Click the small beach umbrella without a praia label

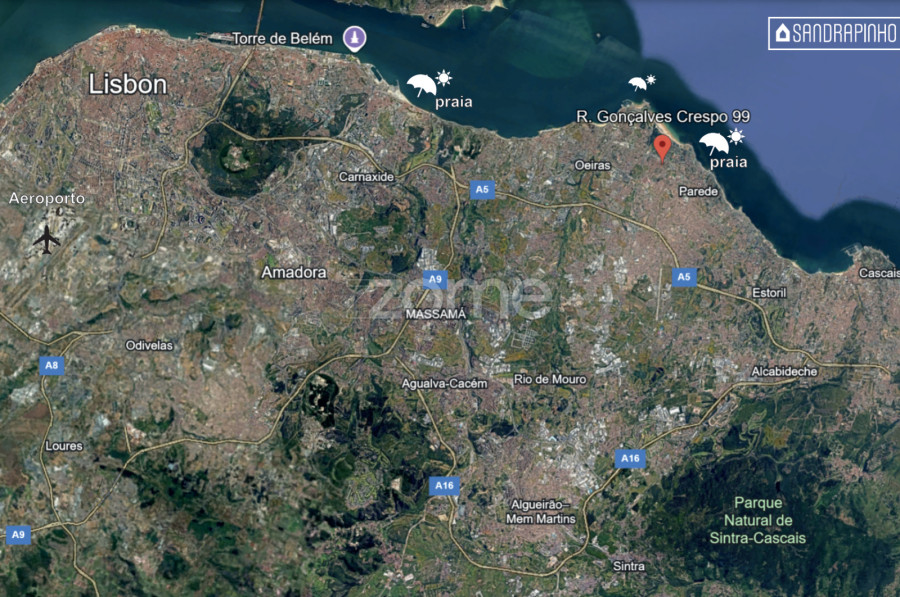[x=641, y=84]
